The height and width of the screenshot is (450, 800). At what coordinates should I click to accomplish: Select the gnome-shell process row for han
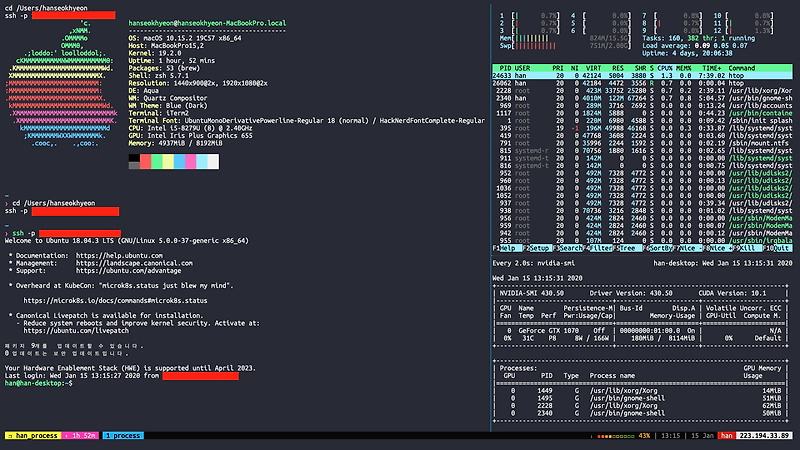[x=642, y=98]
